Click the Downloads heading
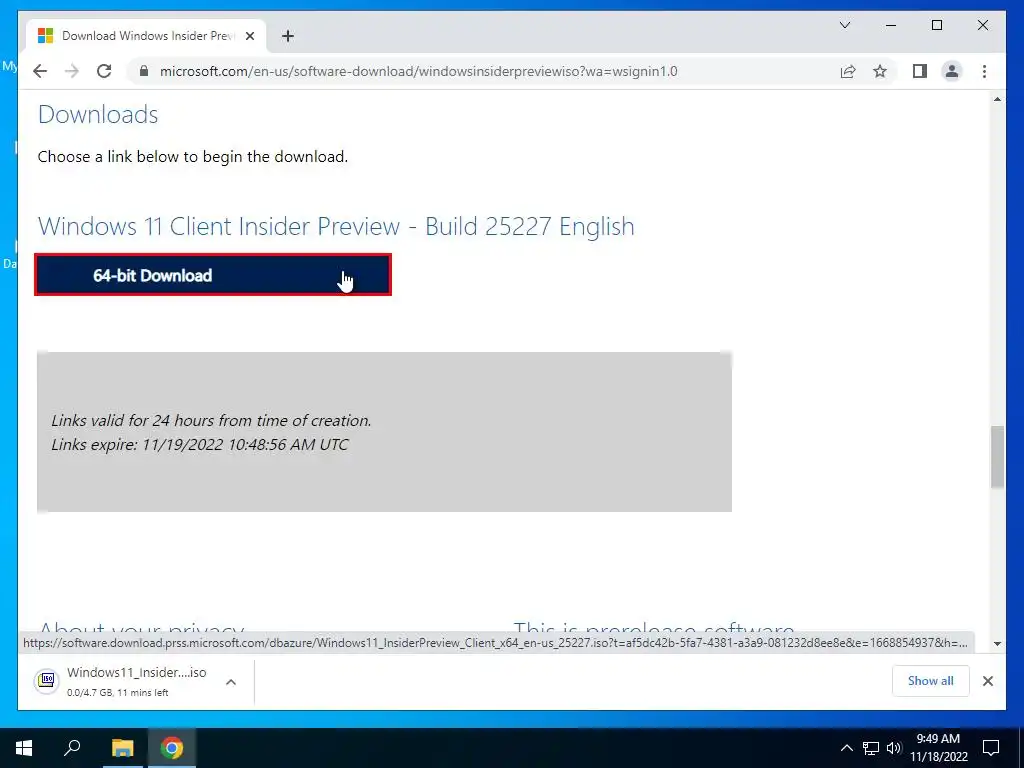Viewport: 1024px width, 768px height. pos(98,114)
